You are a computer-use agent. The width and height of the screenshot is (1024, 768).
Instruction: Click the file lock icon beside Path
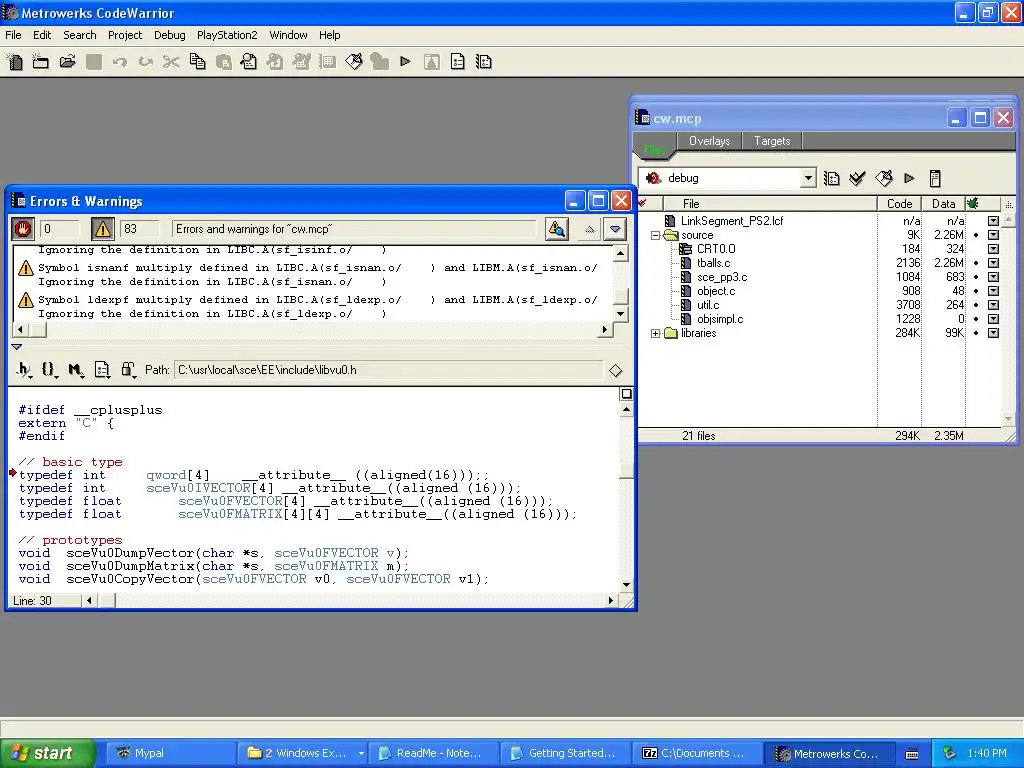(x=128, y=370)
